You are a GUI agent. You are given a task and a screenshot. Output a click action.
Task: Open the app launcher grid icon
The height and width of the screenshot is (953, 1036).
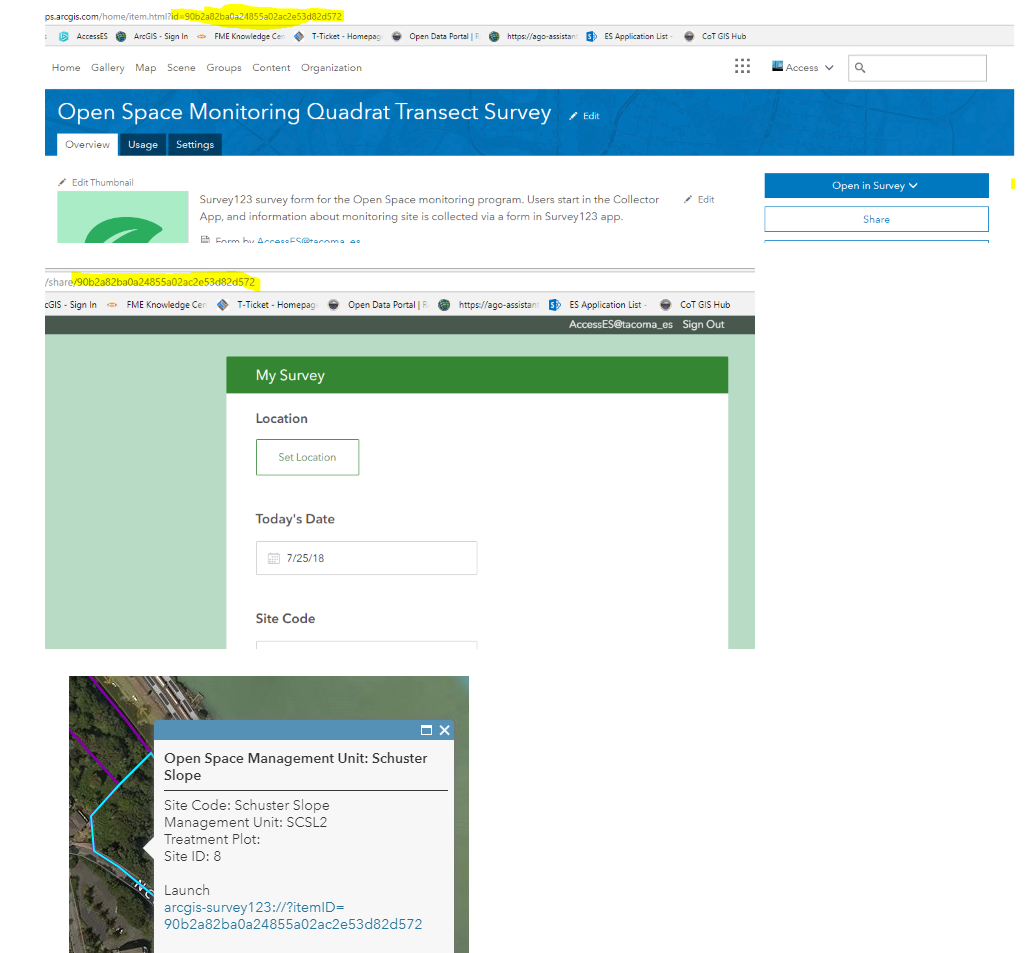tap(742, 66)
